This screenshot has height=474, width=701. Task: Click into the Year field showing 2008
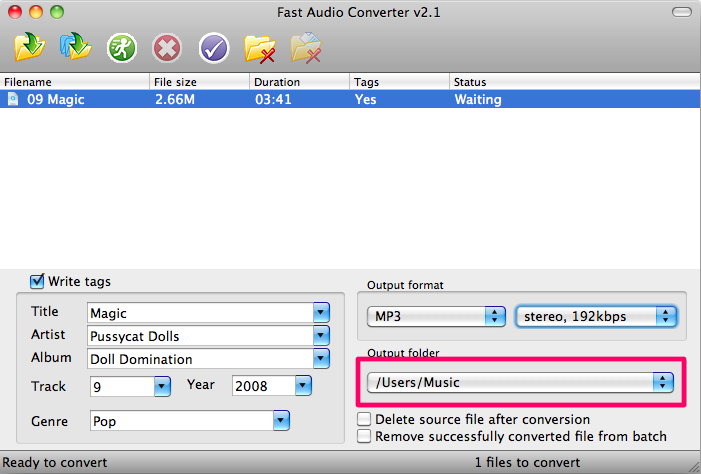point(264,385)
